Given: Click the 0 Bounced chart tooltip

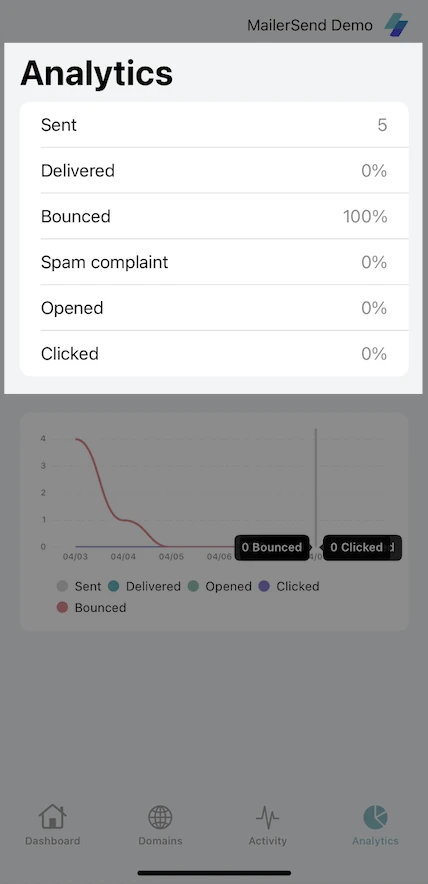Looking at the screenshot, I should click(272, 547).
